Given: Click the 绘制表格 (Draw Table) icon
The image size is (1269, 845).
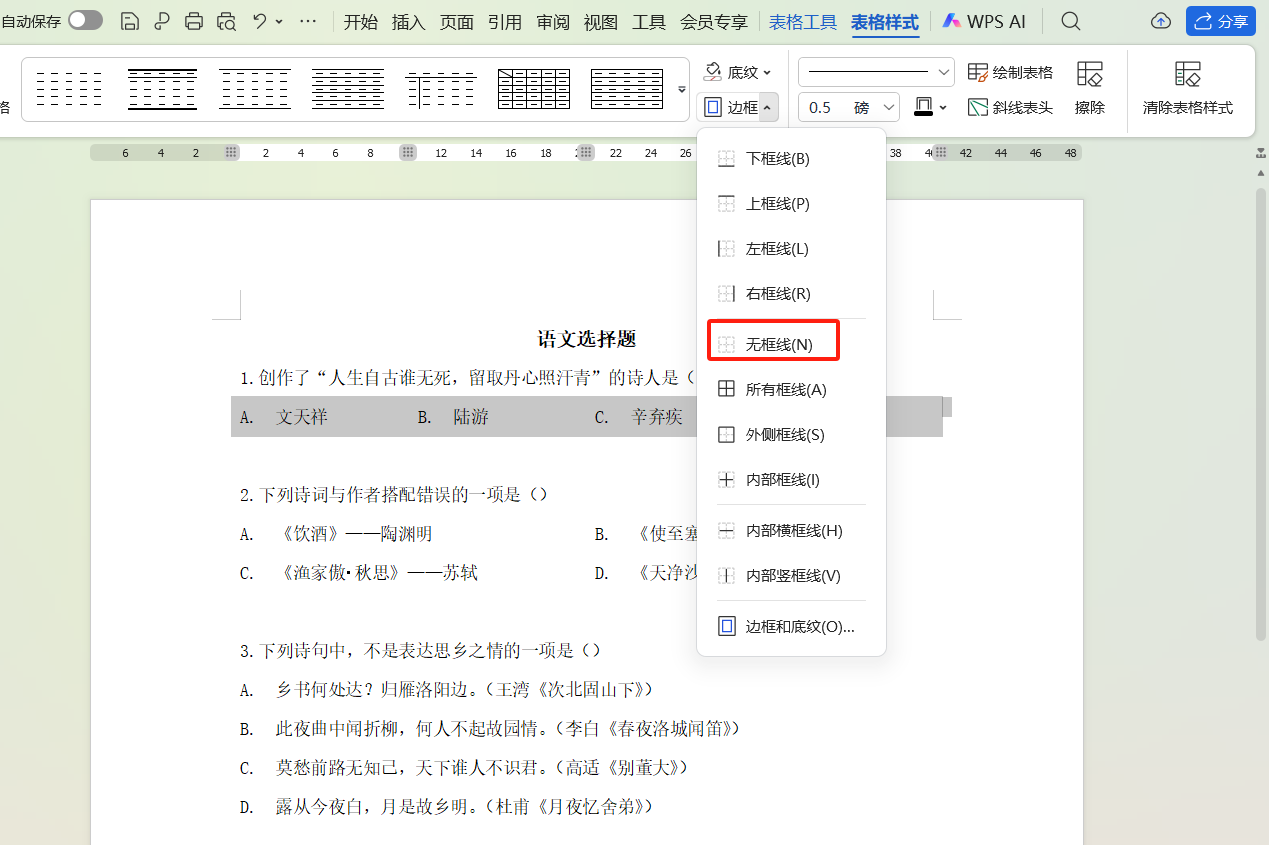Looking at the screenshot, I should [1010, 71].
